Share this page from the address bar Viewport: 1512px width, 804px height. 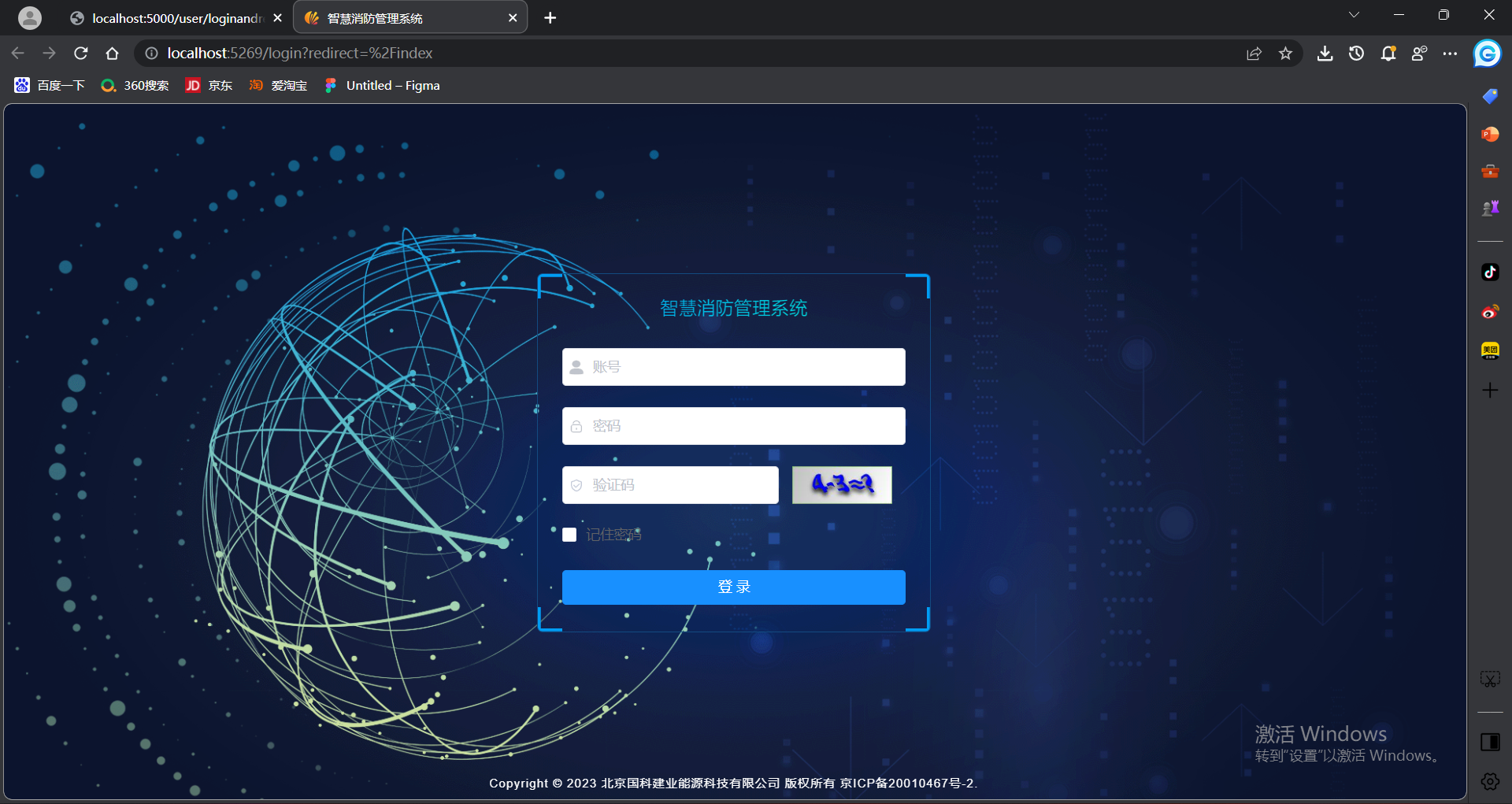coord(1254,53)
